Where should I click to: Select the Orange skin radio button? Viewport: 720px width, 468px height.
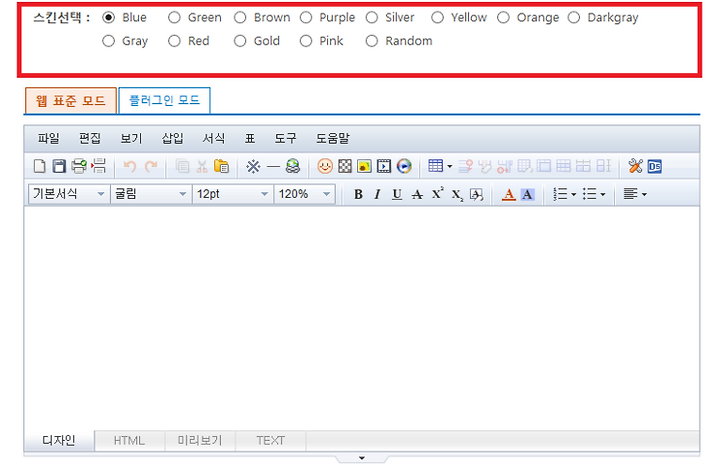coord(503,17)
